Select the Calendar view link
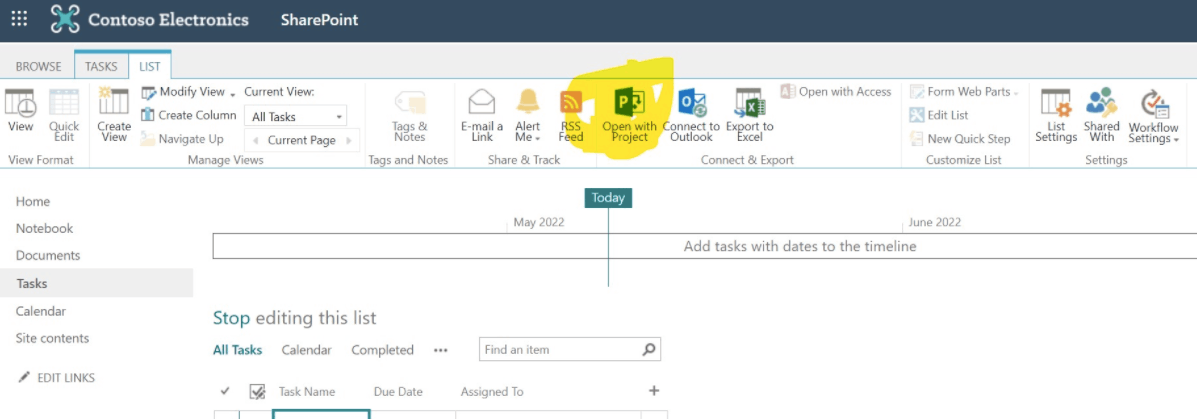The image size is (1197, 419). pos(306,350)
